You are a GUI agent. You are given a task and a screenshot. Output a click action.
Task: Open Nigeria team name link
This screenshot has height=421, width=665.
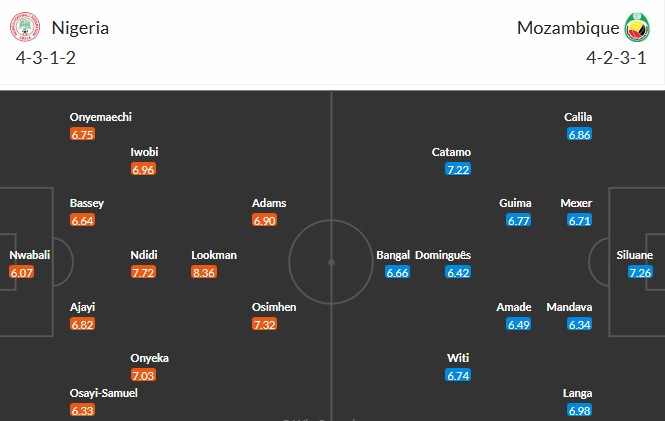(80, 28)
